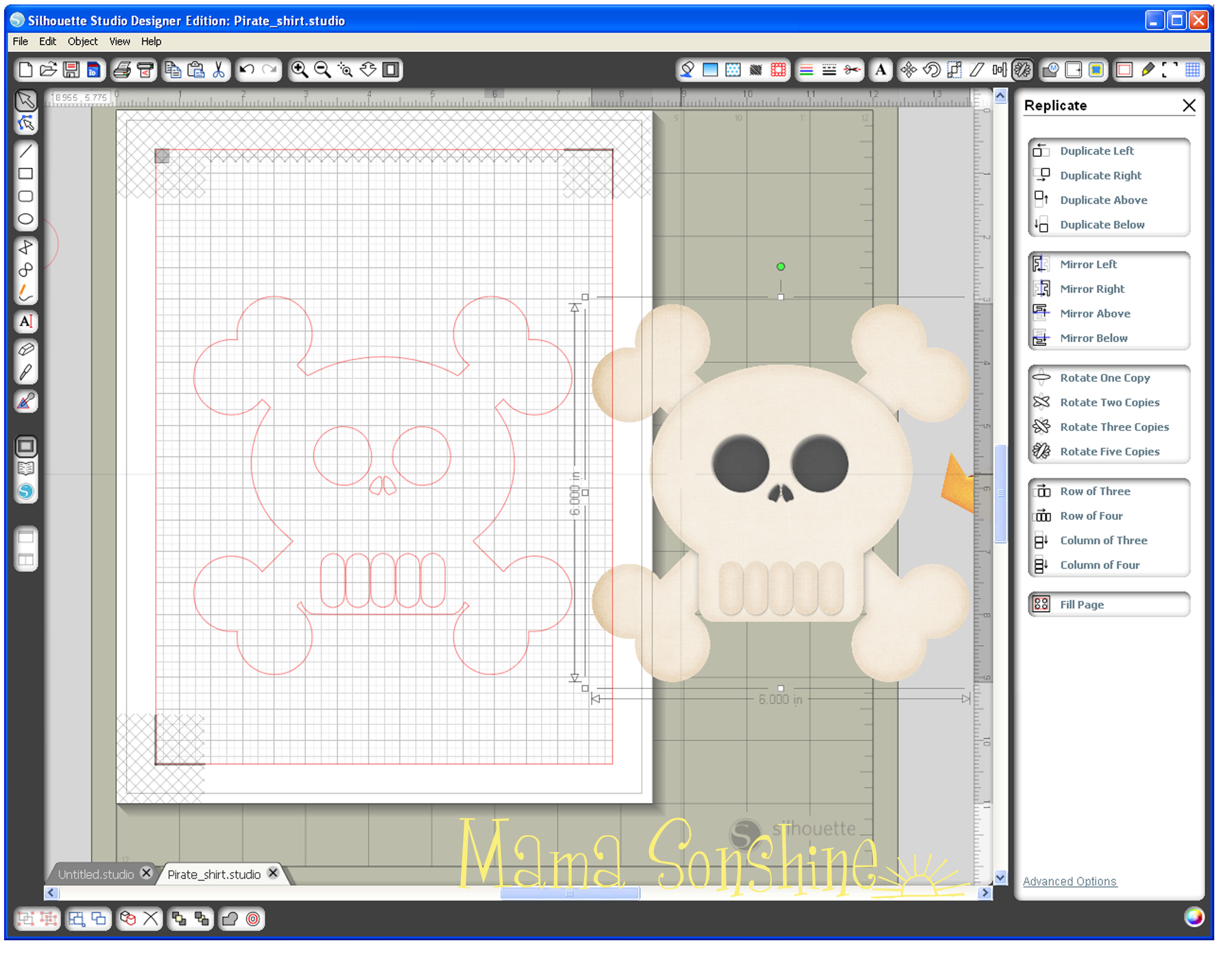Expand Advanced Options in Replicate panel

[1069, 881]
